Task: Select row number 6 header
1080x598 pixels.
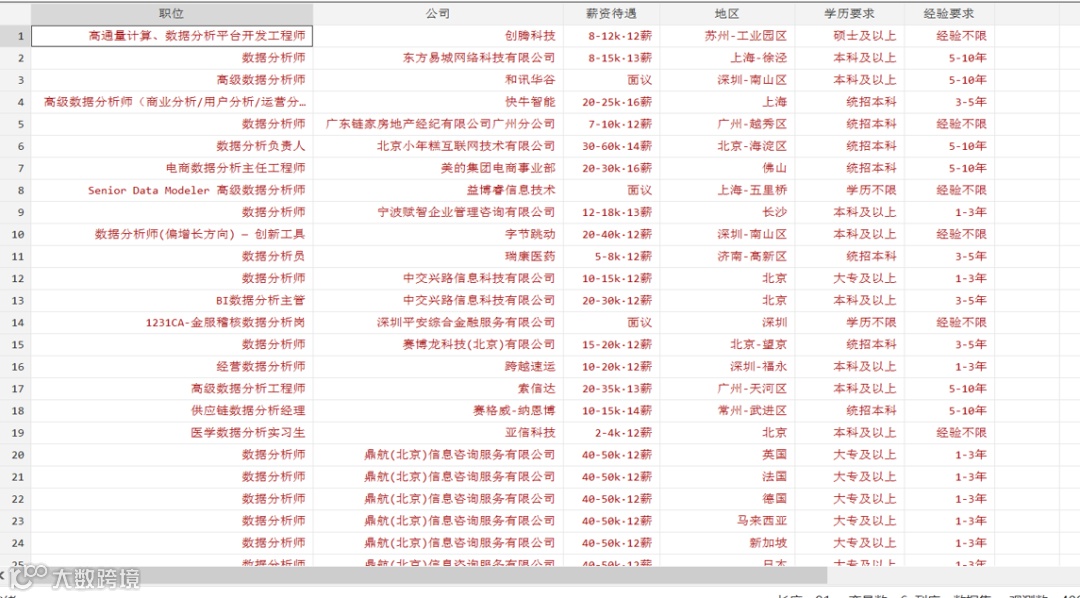Action: [x=16, y=146]
